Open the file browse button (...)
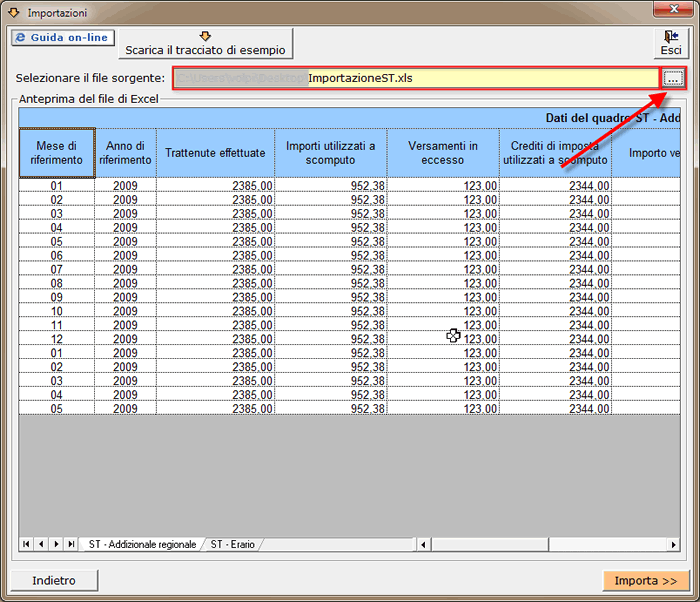Viewport: 700px width, 602px height. click(673, 78)
